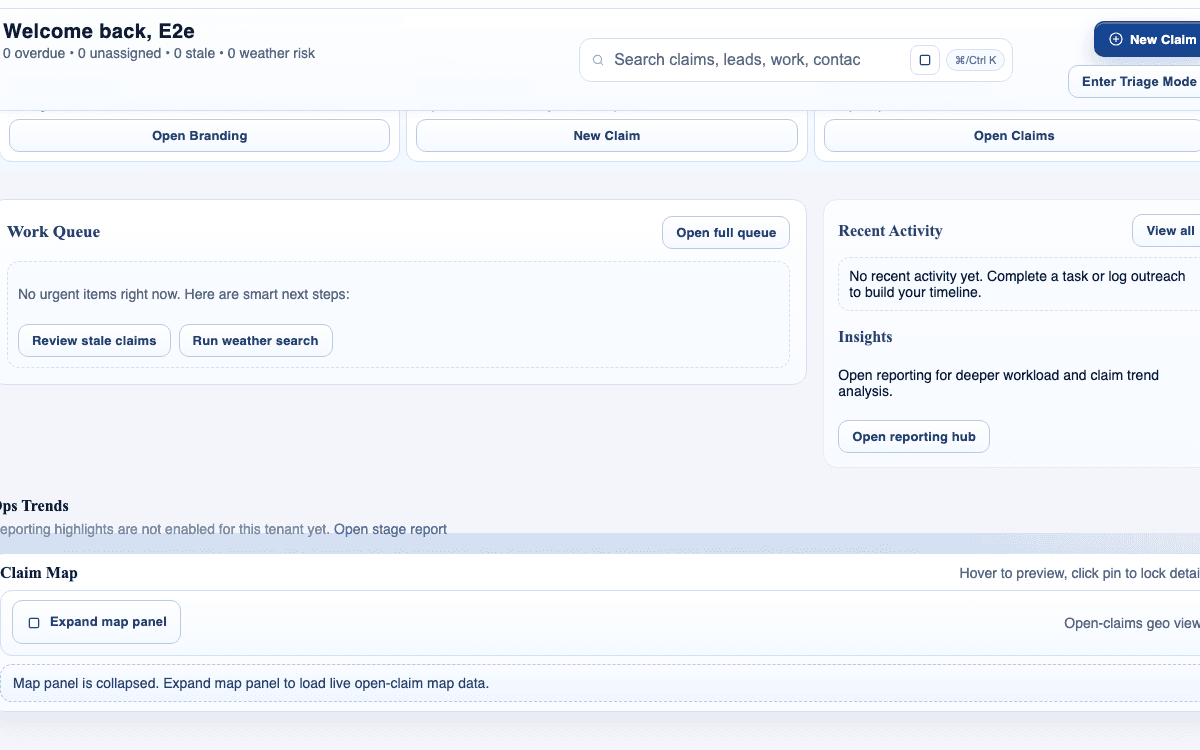1200x750 pixels.
Task: Open the reporting hub
Action: click(x=913, y=436)
